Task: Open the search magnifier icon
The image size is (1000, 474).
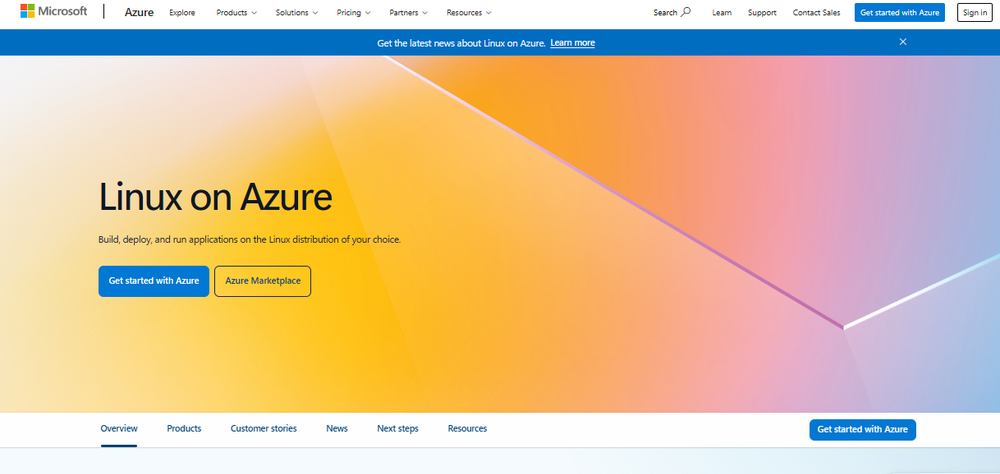Action: (686, 12)
